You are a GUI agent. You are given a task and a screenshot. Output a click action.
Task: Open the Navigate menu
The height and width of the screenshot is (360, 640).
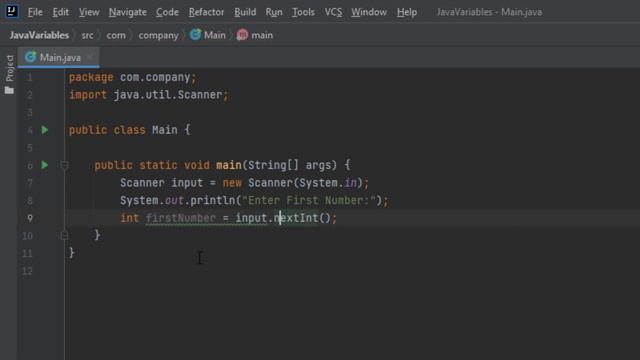(128, 12)
